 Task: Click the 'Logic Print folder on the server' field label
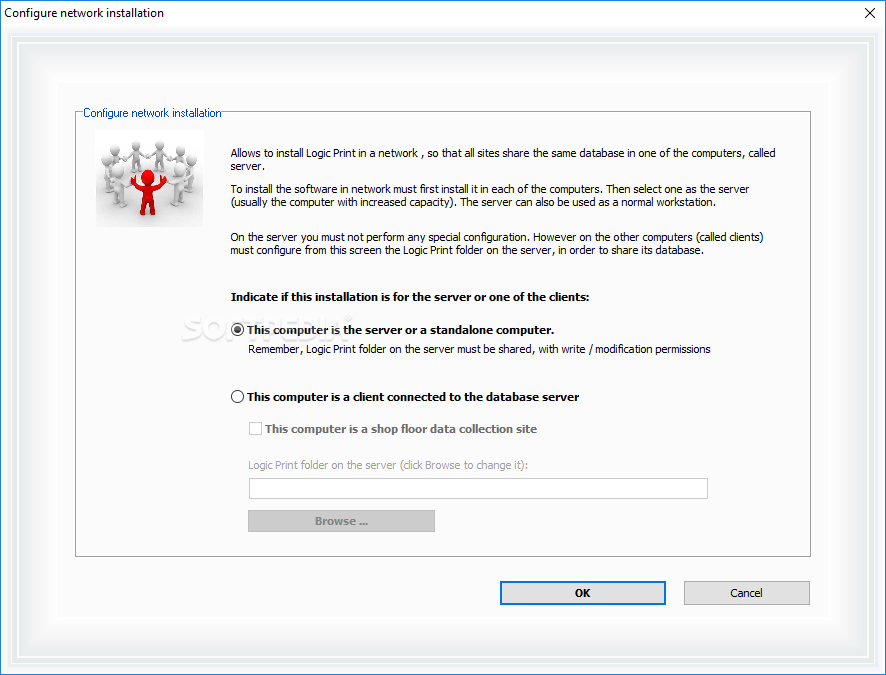(388, 465)
